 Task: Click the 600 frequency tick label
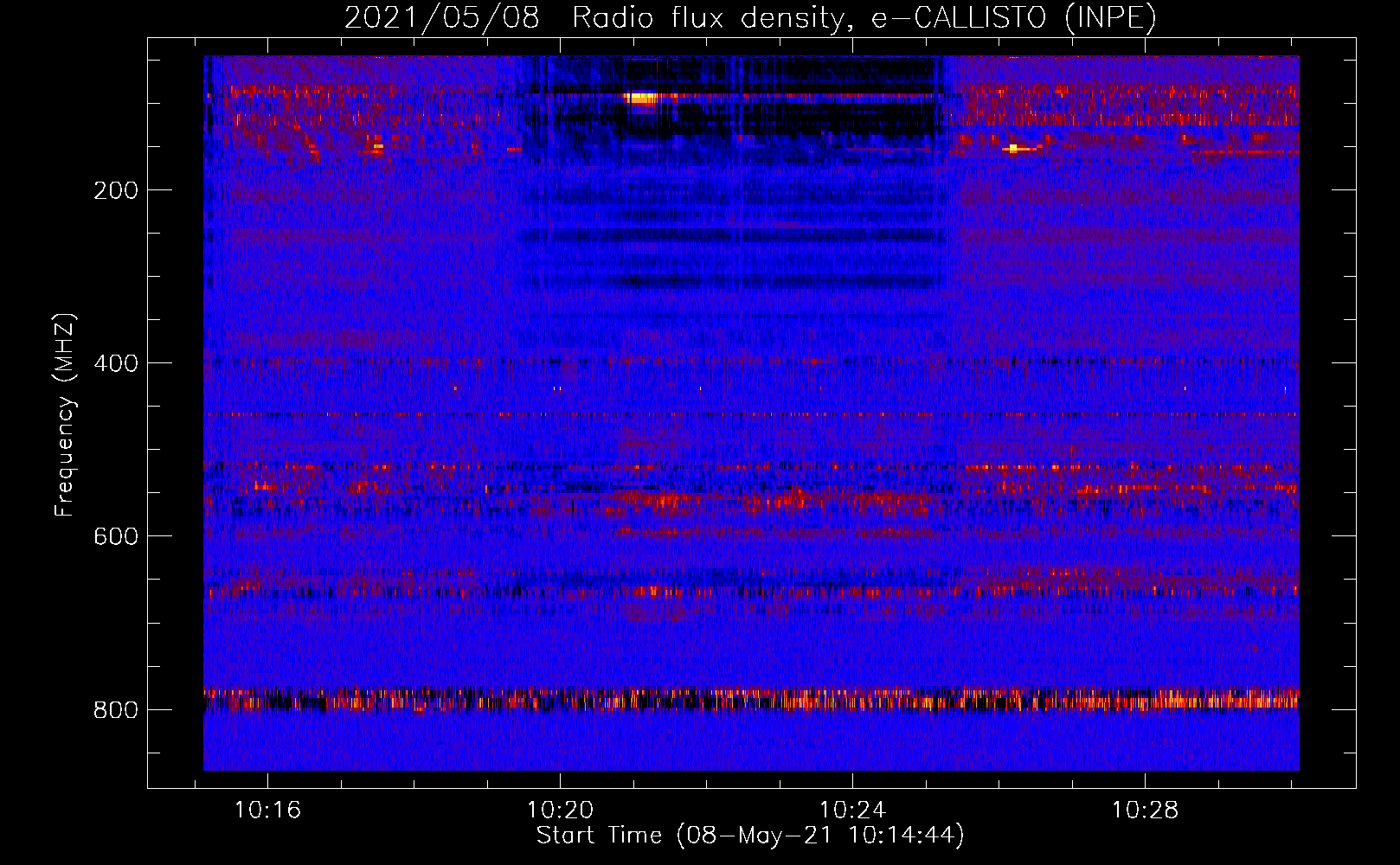pos(116,536)
